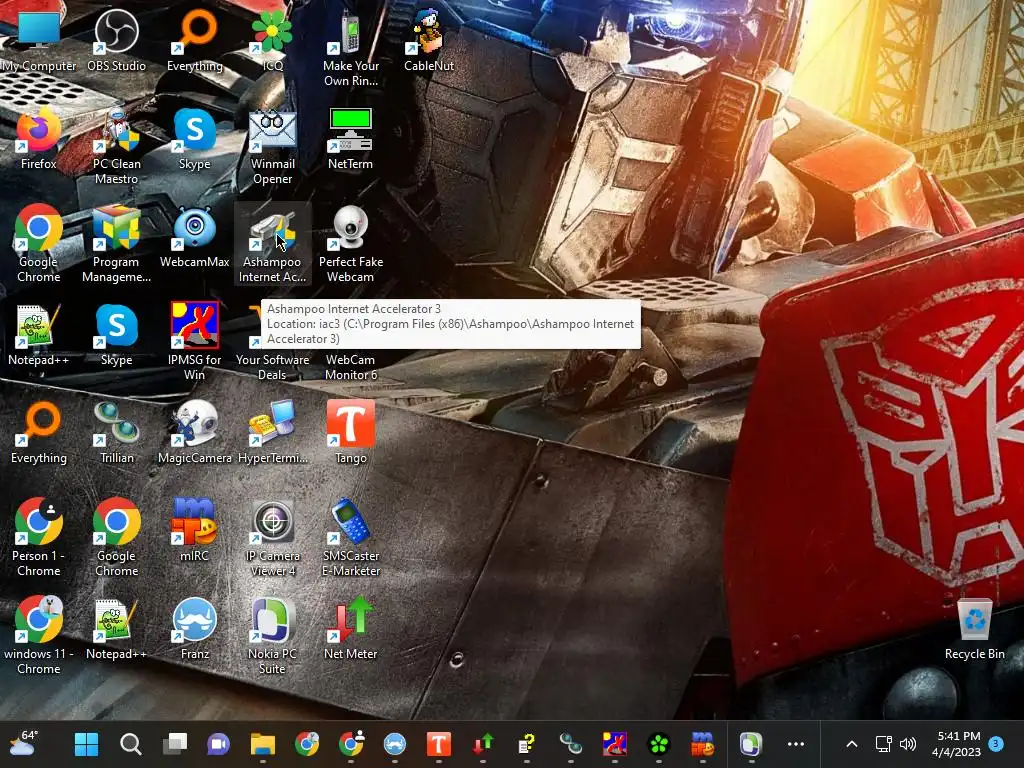Select the Your Software Deals label
The image size is (1024, 768).
[x=272, y=367]
